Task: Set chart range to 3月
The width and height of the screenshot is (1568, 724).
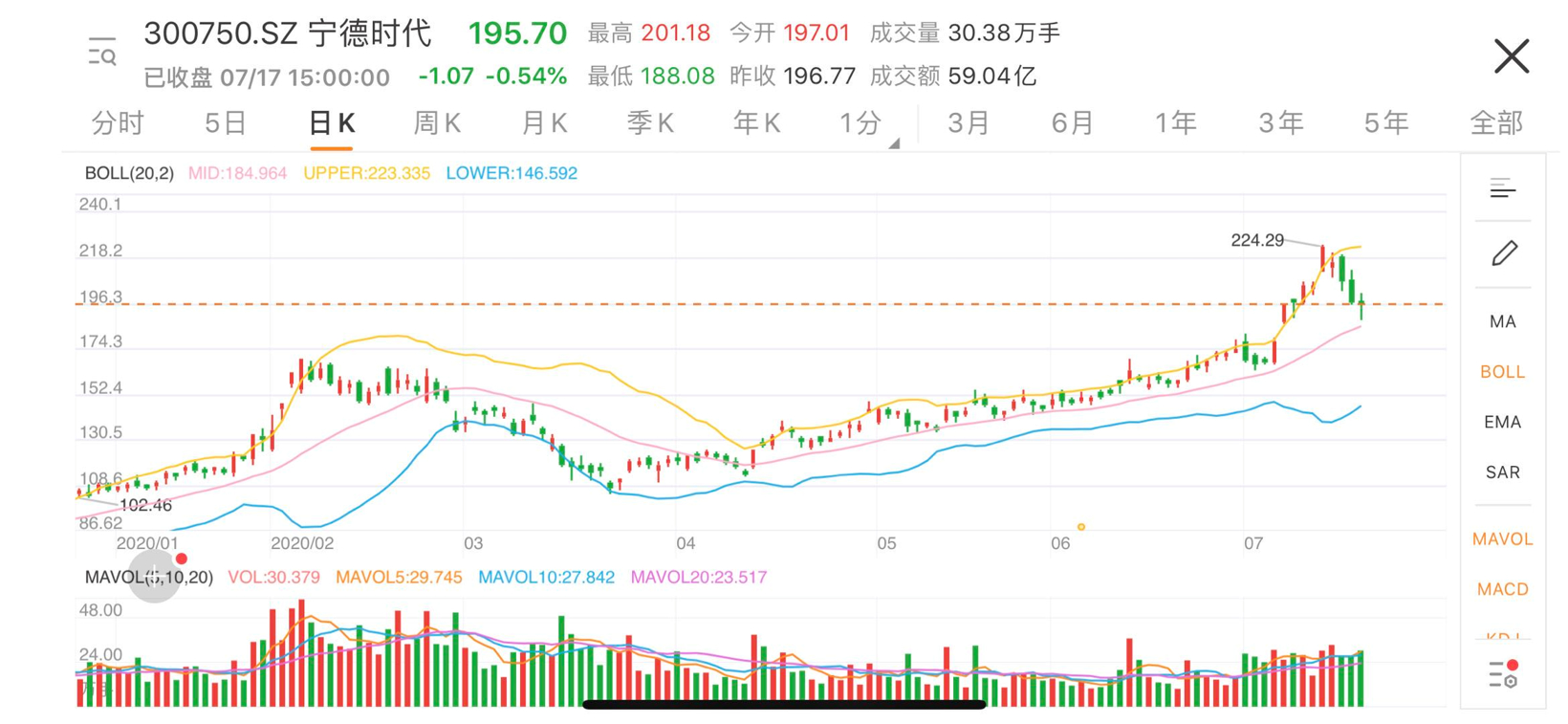Action: (968, 123)
